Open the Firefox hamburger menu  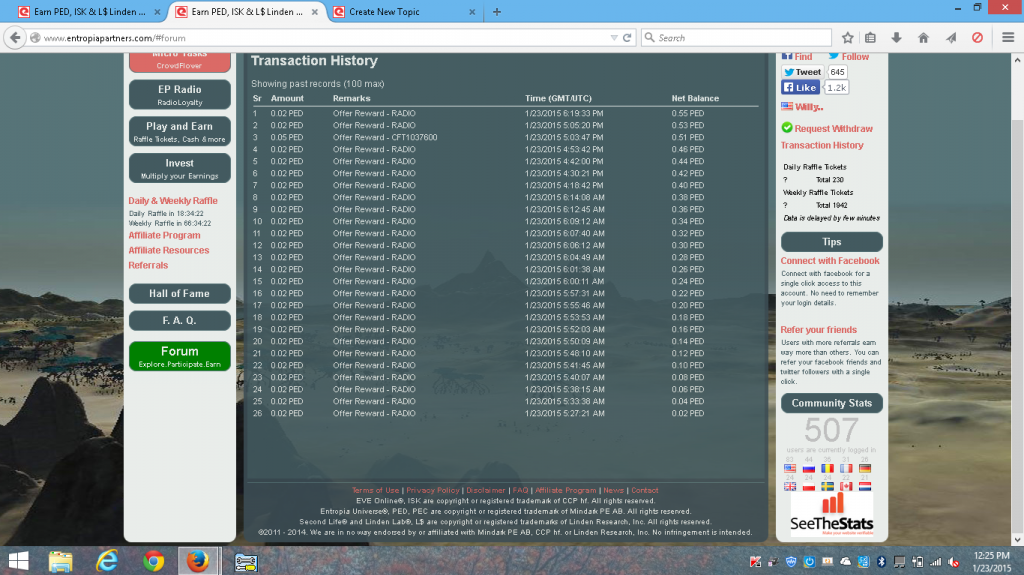1008,38
